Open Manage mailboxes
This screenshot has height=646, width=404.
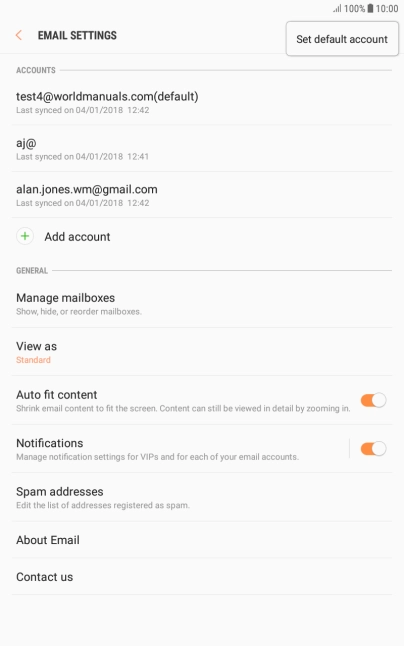click(x=202, y=304)
